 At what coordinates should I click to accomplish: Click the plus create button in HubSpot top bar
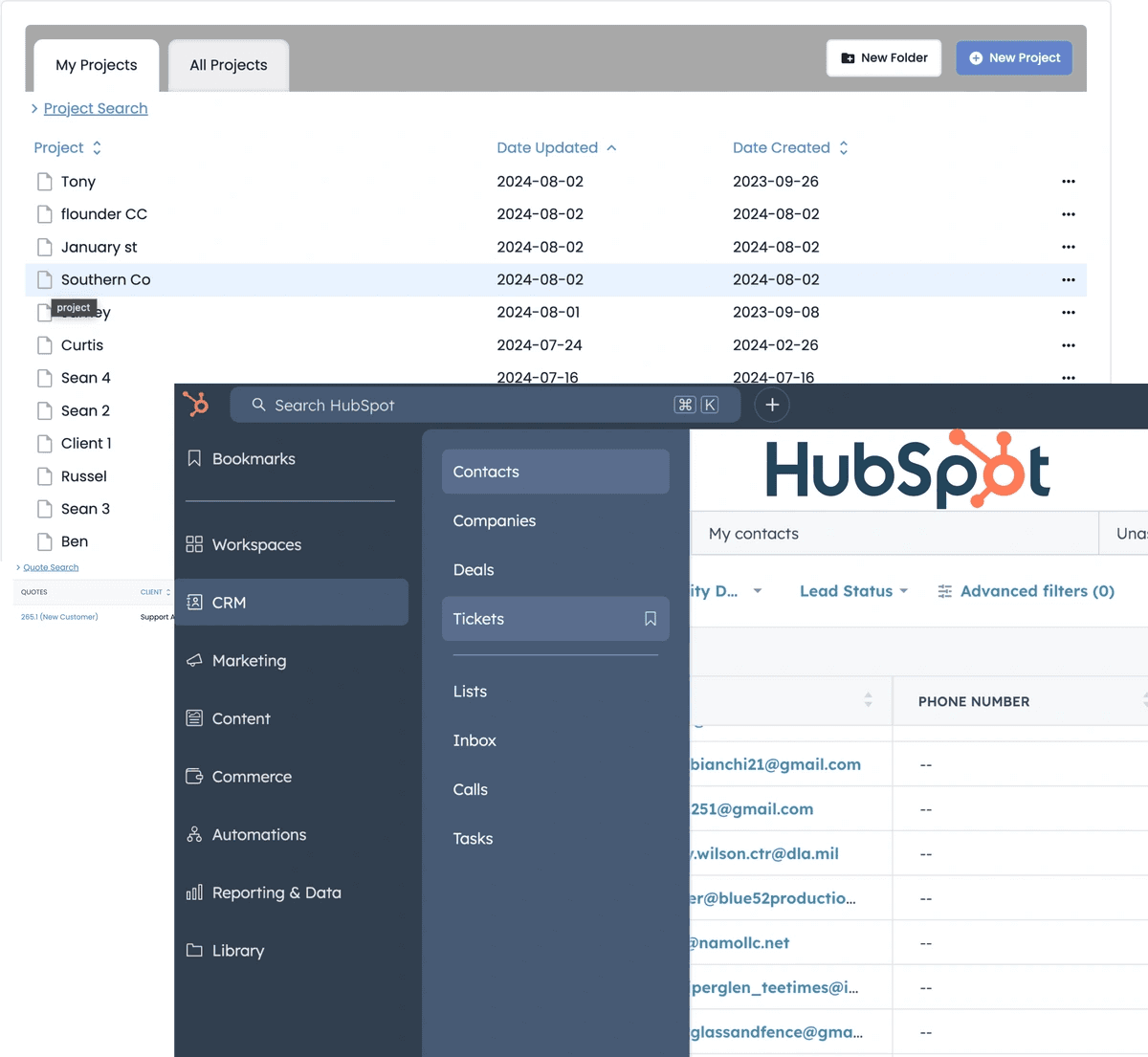(x=772, y=405)
